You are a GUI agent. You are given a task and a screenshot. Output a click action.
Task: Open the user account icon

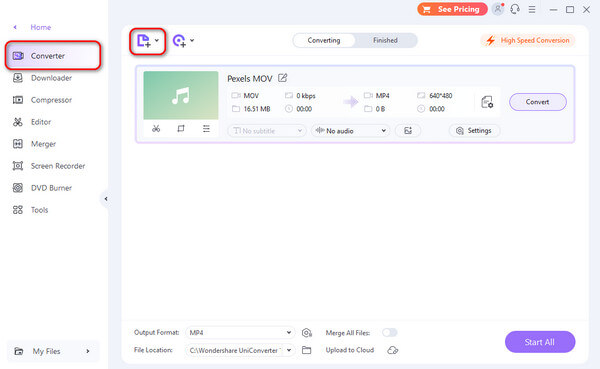pos(497,9)
